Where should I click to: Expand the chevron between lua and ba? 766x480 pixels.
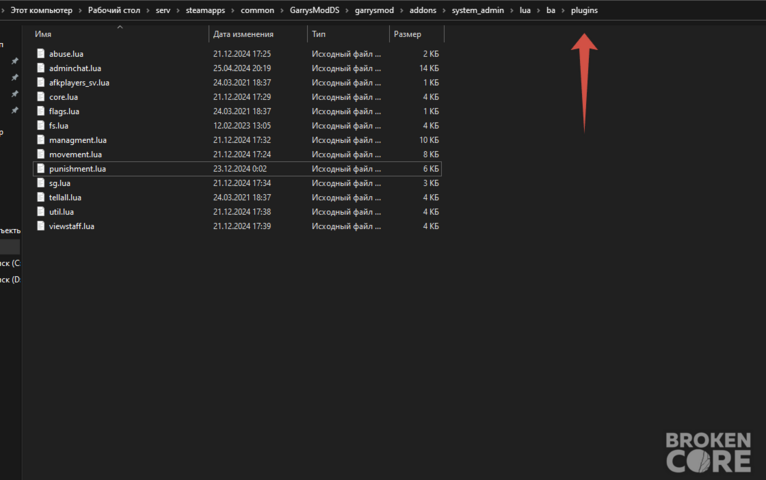point(539,10)
